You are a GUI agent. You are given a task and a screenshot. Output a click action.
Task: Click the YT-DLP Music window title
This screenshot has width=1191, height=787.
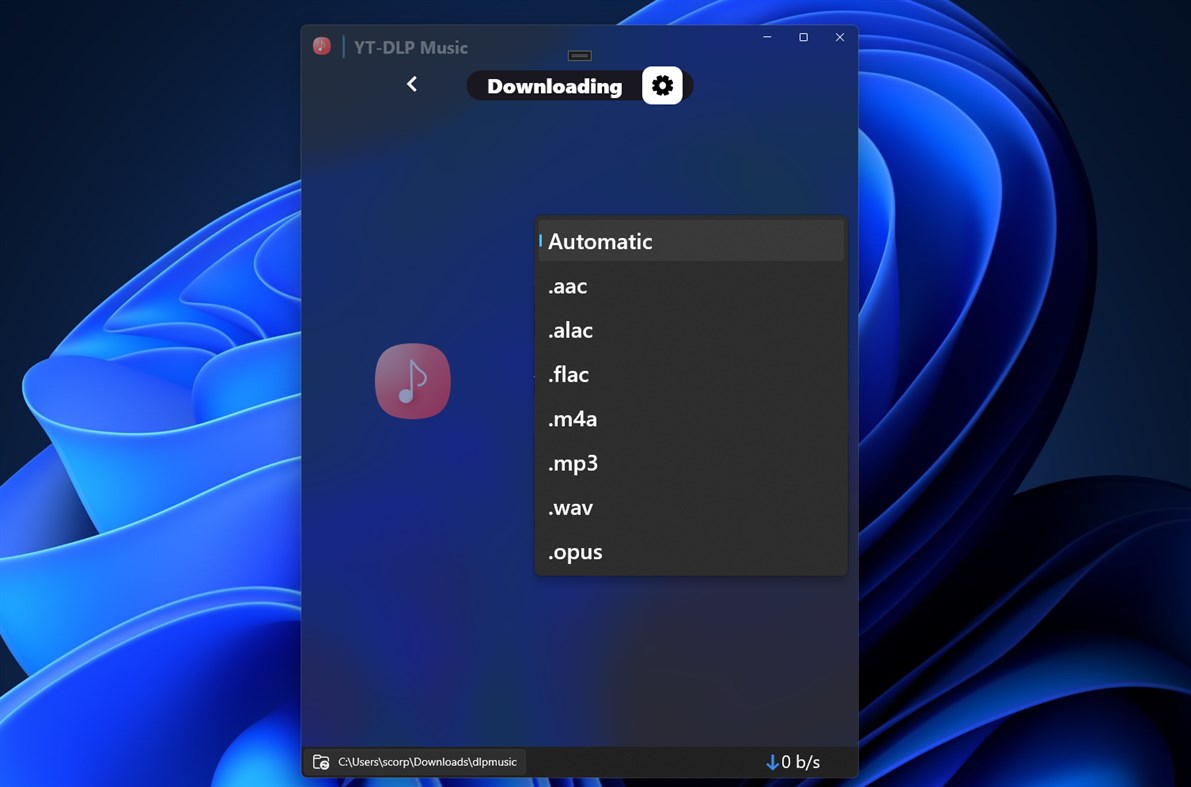411,47
